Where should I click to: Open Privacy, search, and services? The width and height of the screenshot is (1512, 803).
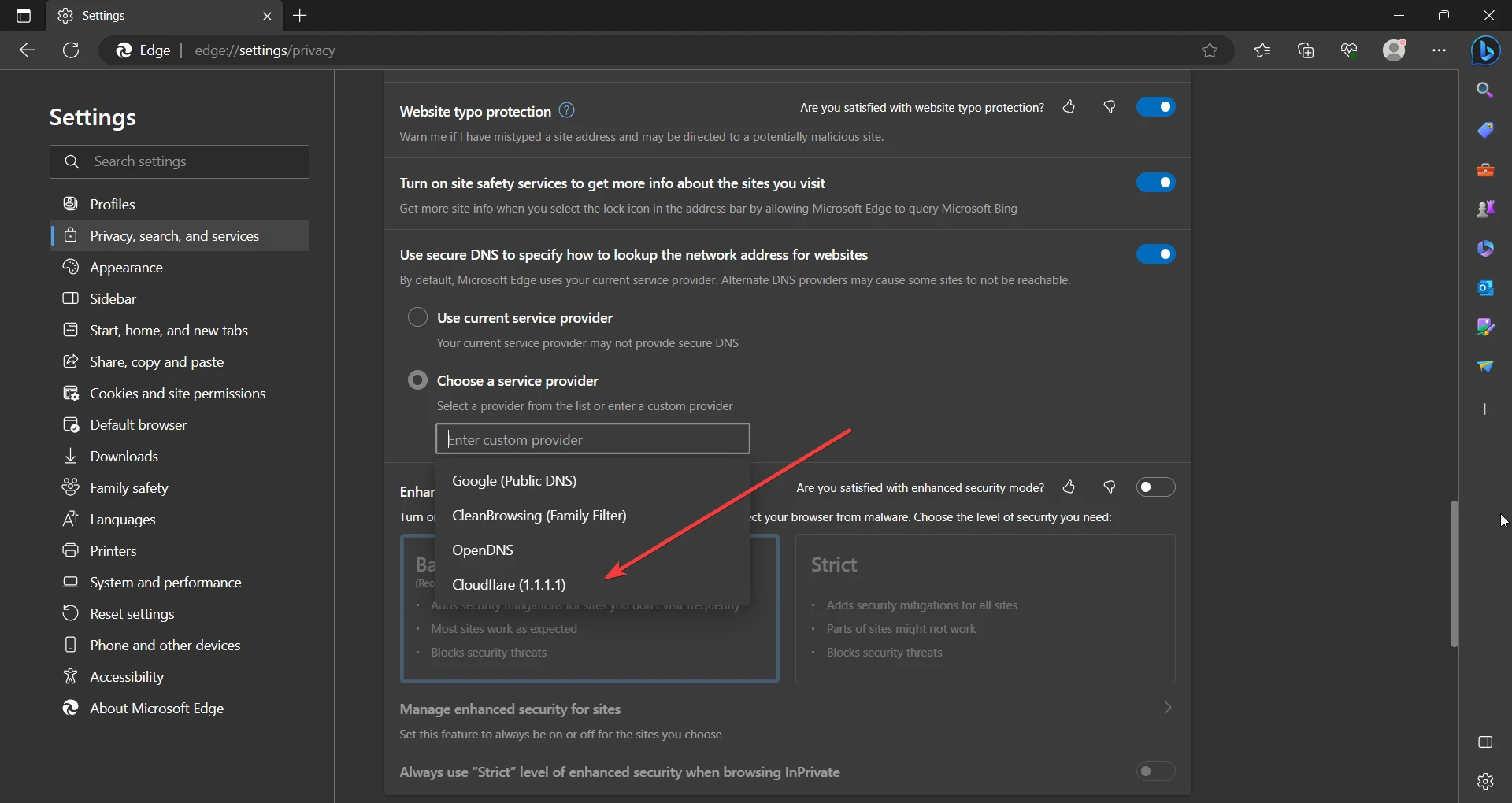[x=180, y=235]
